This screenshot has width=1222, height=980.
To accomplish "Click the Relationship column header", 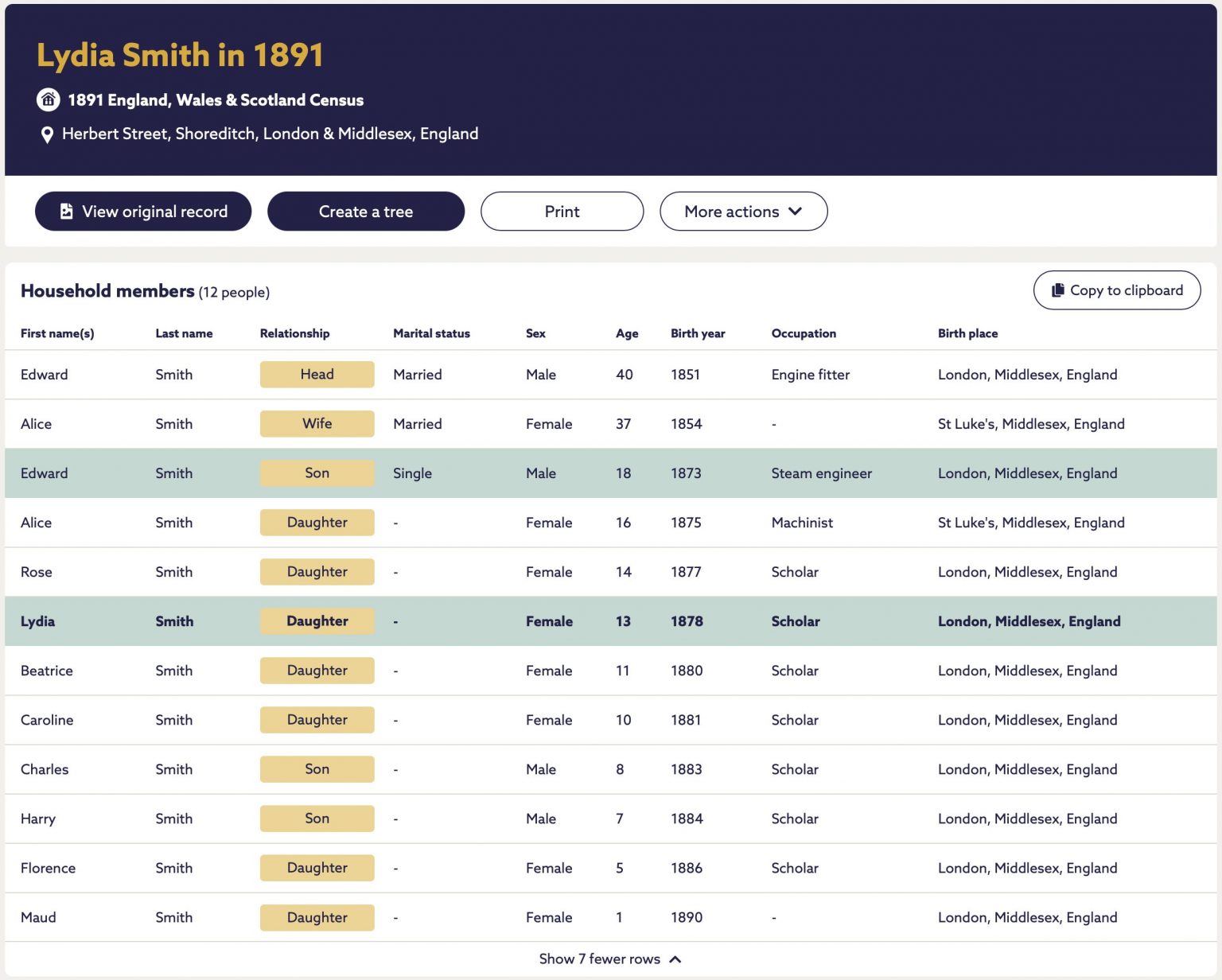I will [x=294, y=333].
